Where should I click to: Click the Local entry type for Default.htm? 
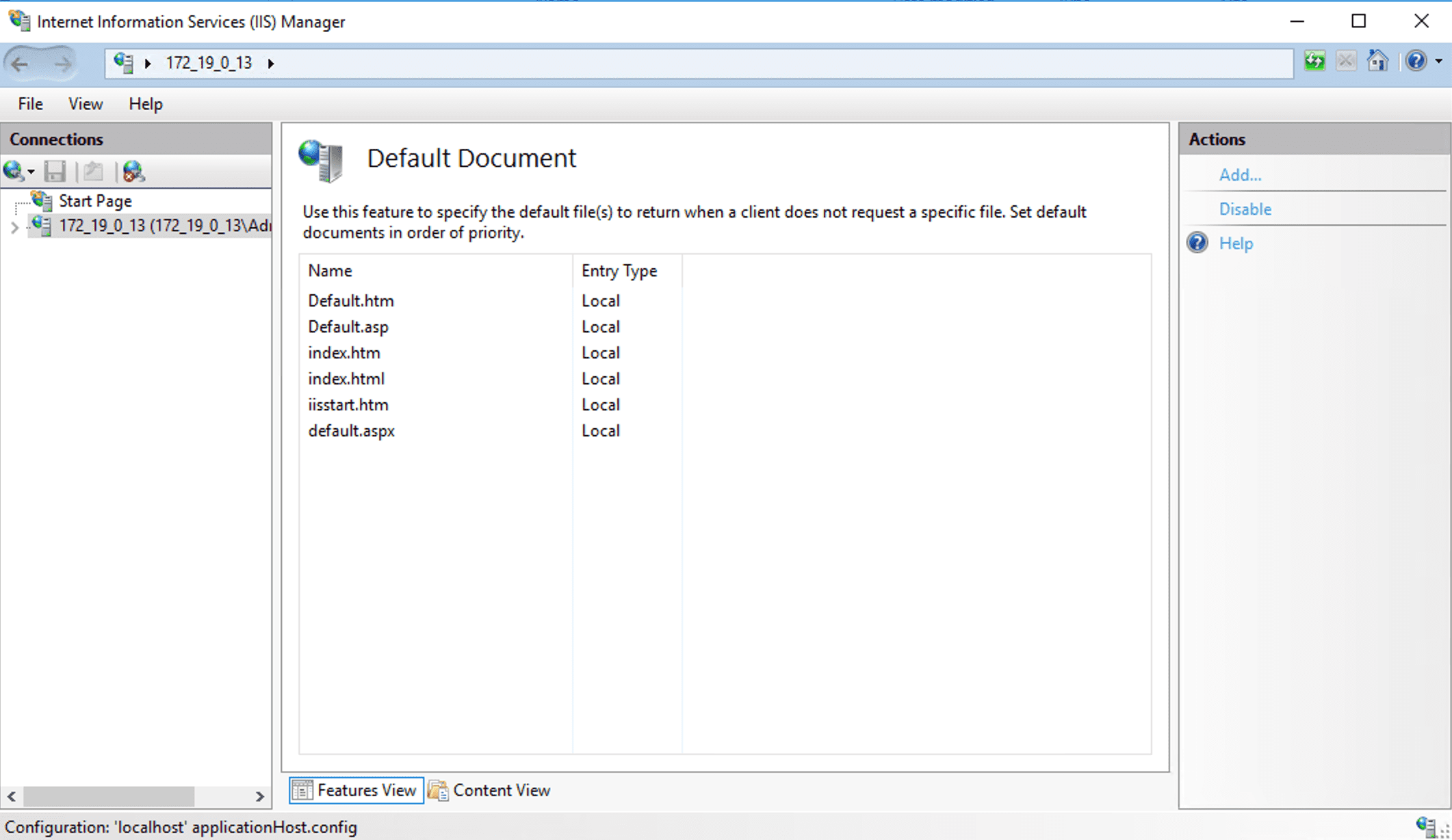tap(601, 301)
